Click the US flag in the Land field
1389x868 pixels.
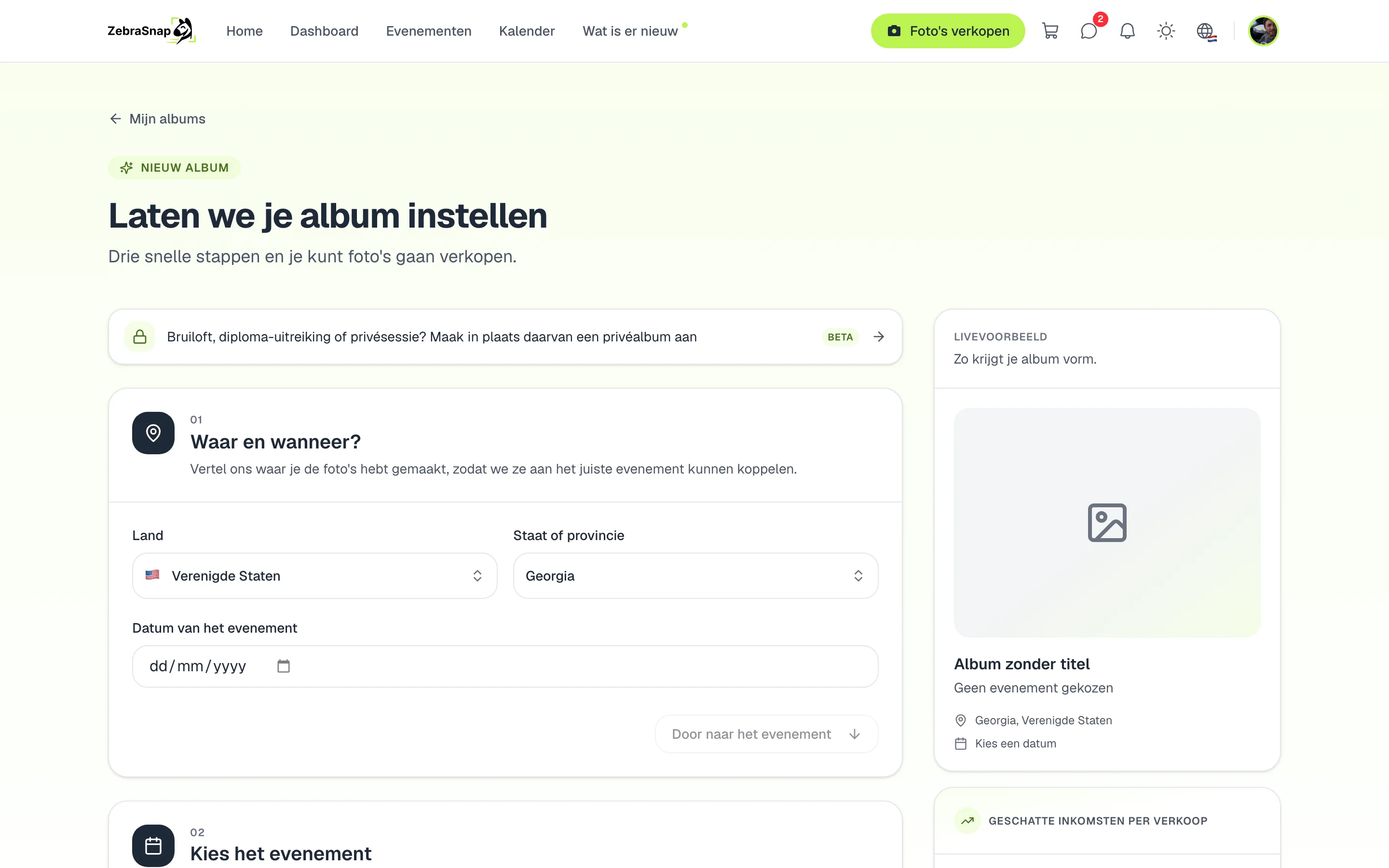[x=152, y=575]
